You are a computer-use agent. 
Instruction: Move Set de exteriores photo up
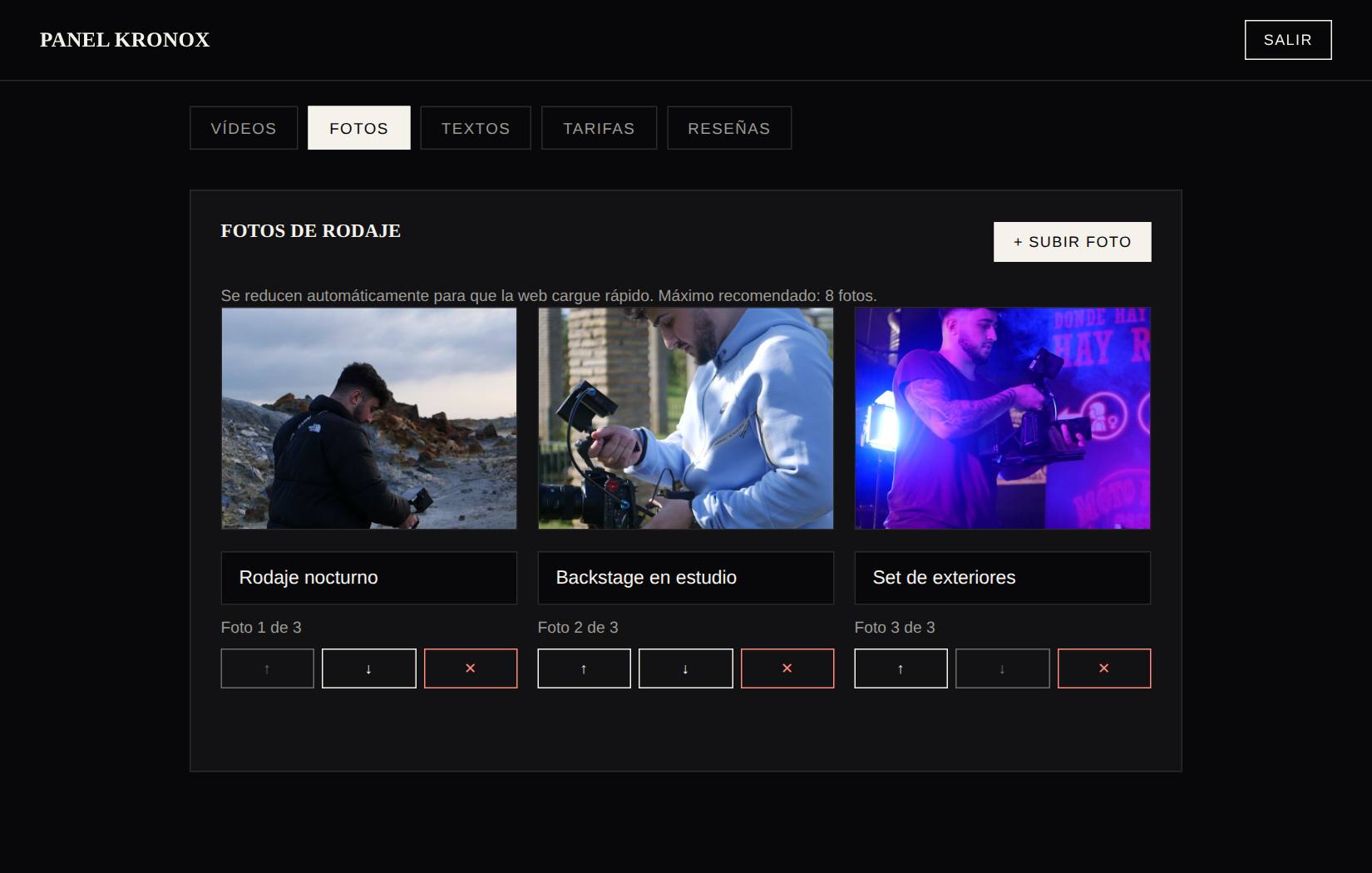pyautogui.click(x=901, y=668)
